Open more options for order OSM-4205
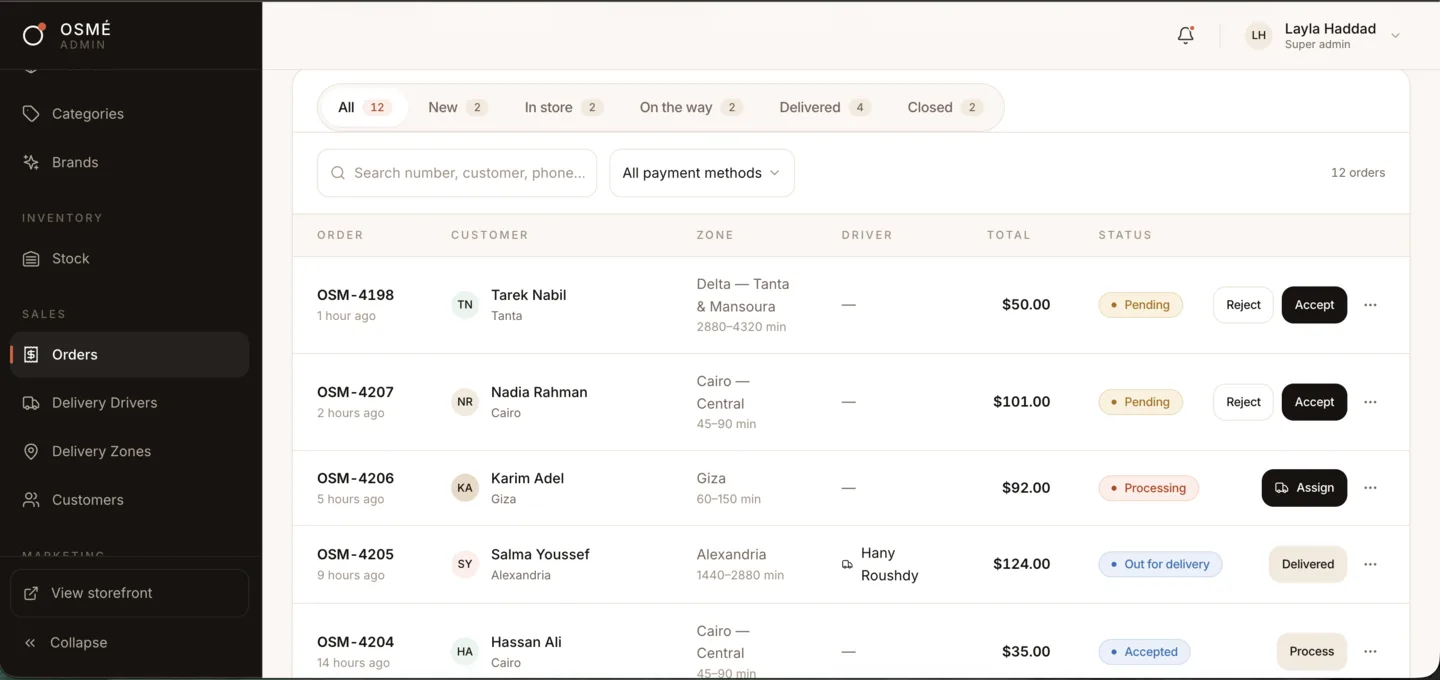This screenshot has height=680, width=1440. [x=1370, y=564]
